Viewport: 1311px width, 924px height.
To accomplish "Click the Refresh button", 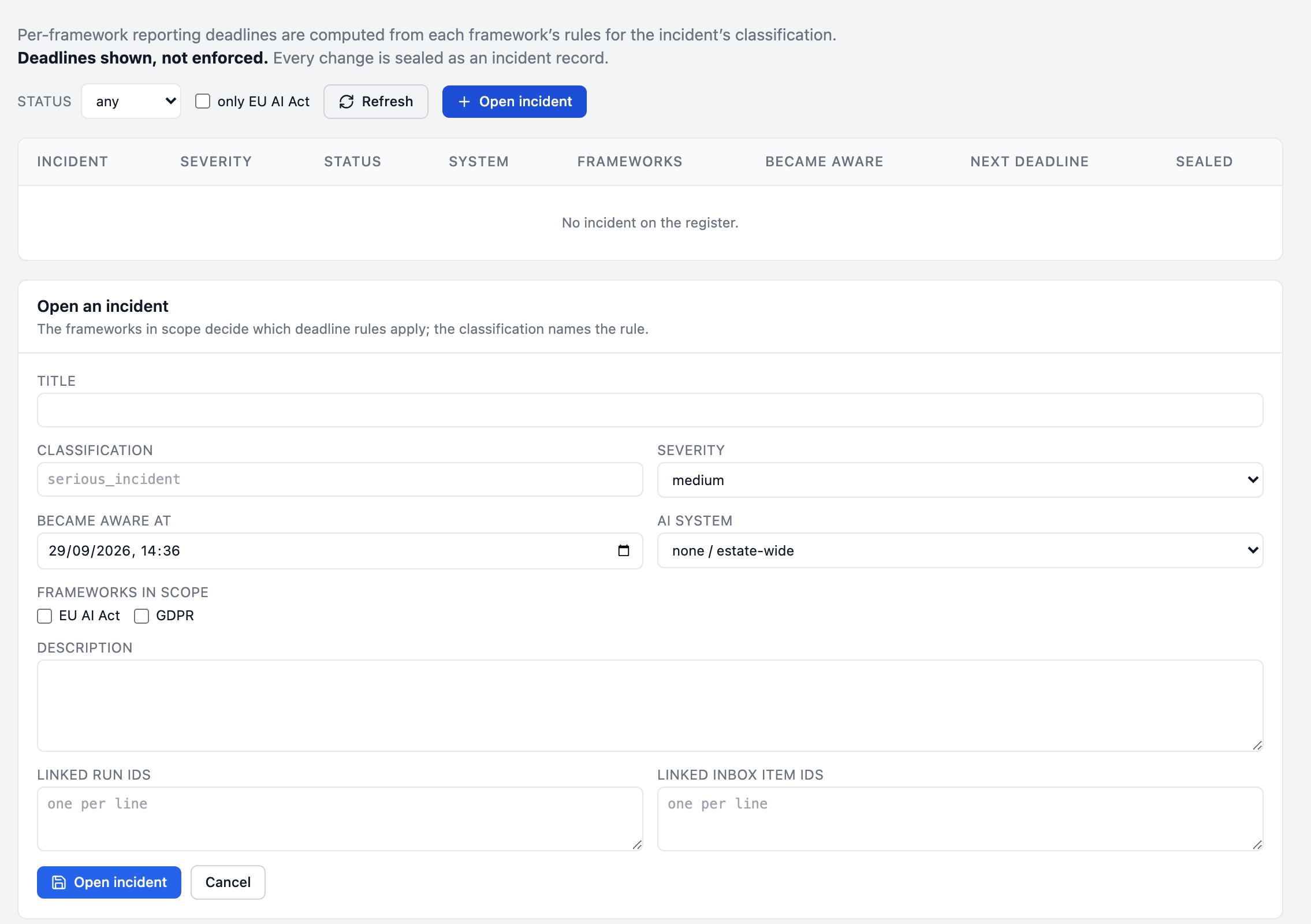I will point(376,102).
